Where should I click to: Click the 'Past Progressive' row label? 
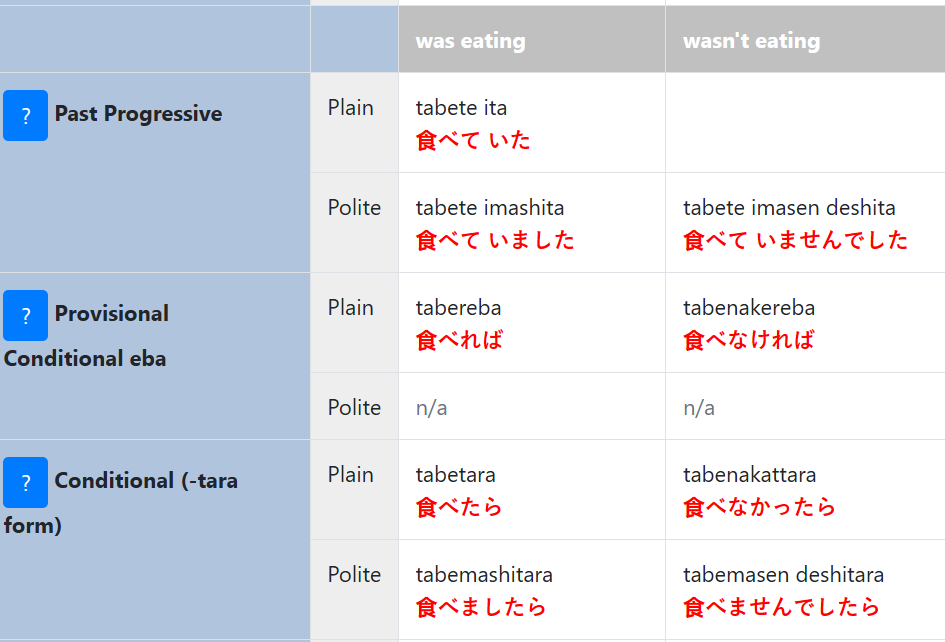[x=138, y=114]
